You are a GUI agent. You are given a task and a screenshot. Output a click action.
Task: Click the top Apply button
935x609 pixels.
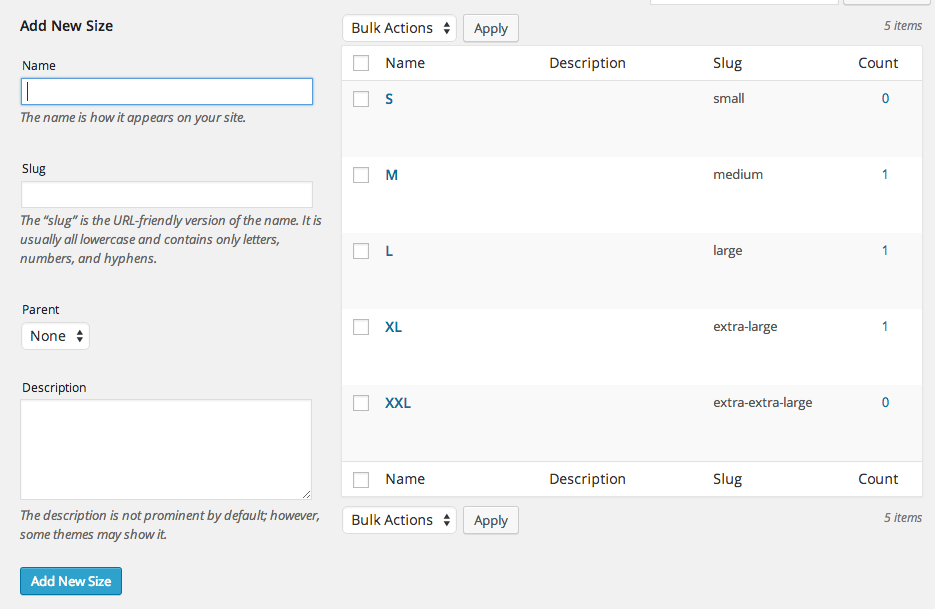[491, 28]
